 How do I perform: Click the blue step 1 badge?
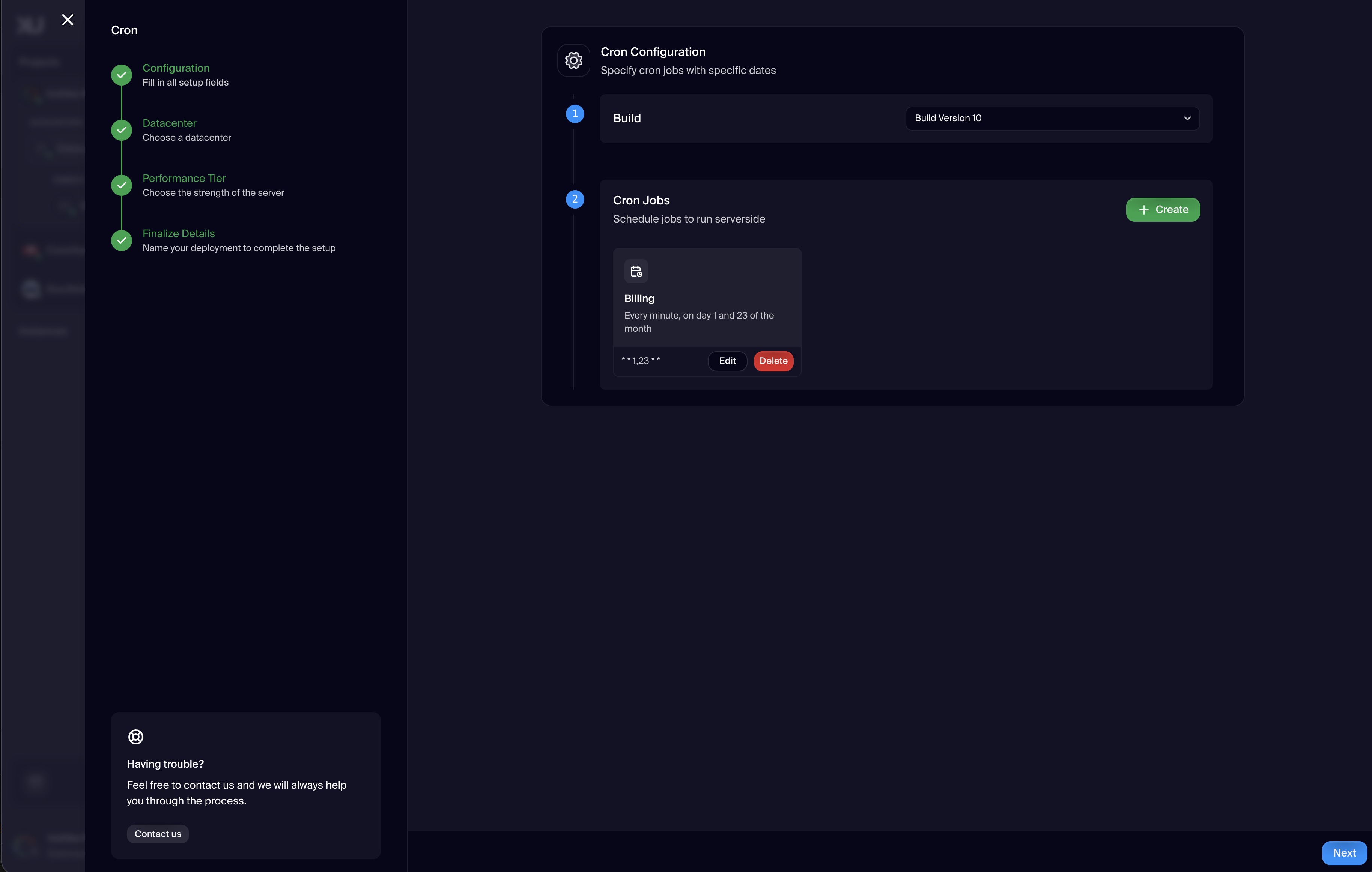click(574, 114)
